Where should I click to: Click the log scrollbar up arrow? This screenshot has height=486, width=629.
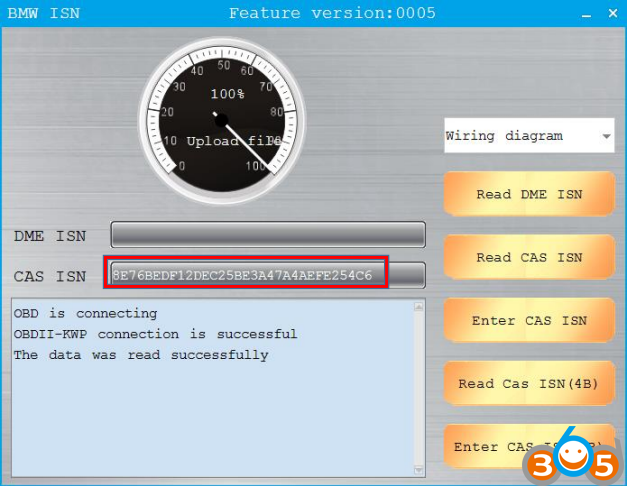(x=419, y=305)
